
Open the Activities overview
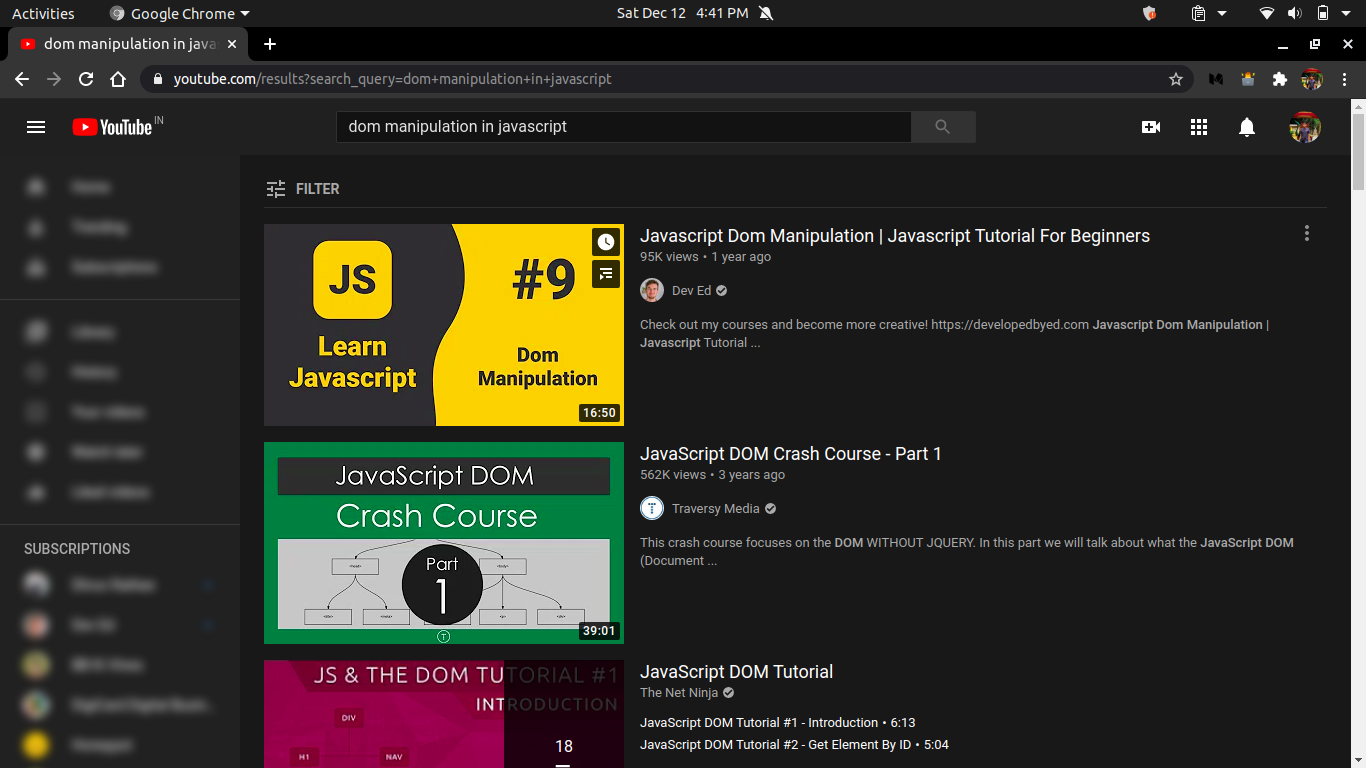(43, 13)
